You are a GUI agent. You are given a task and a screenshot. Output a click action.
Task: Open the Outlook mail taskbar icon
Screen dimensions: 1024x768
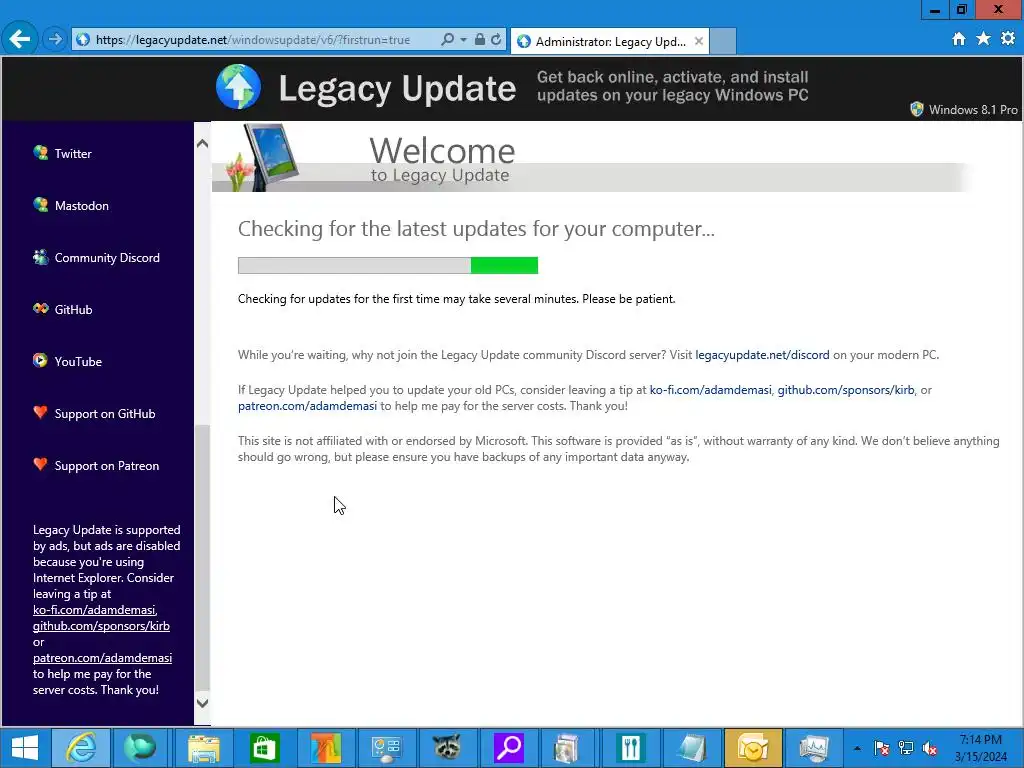[x=753, y=748]
